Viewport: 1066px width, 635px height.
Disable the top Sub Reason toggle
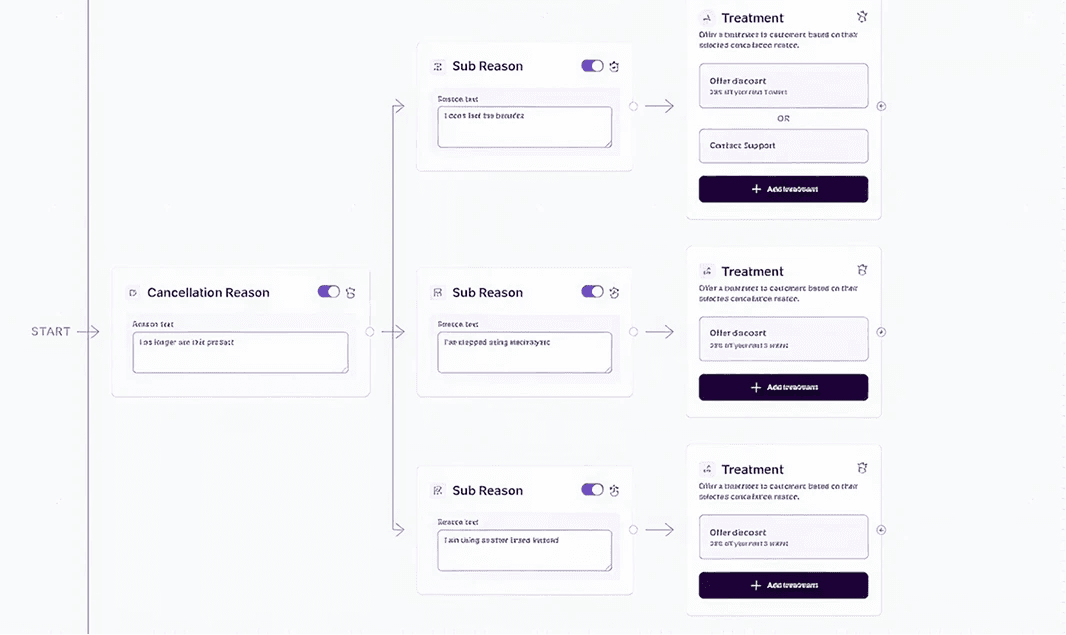coord(592,66)
